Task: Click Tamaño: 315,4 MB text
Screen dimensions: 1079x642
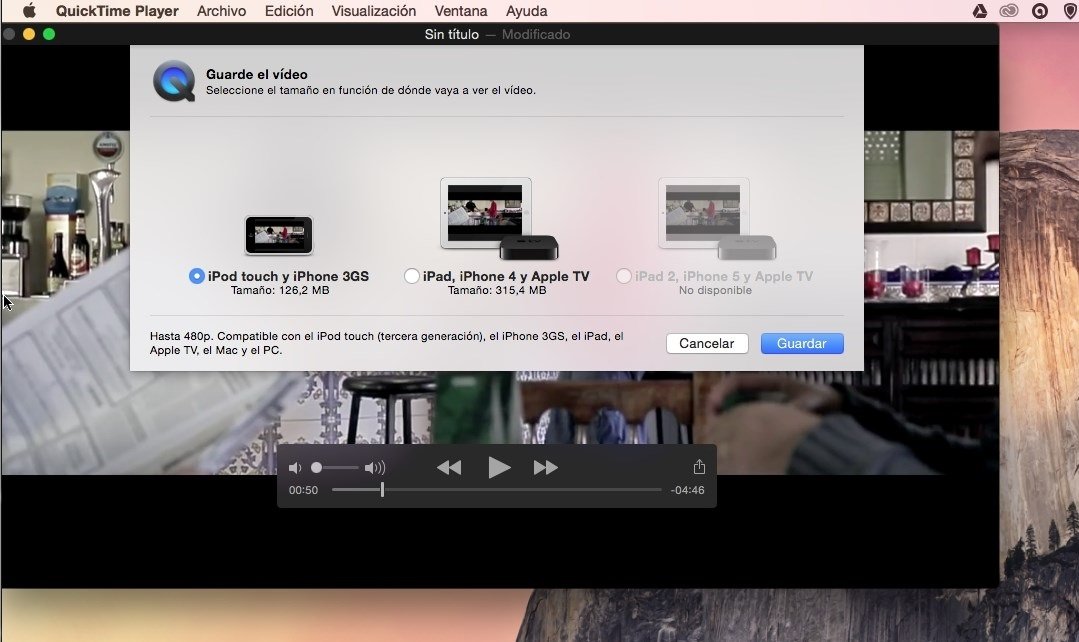Action: pos(497,290)
